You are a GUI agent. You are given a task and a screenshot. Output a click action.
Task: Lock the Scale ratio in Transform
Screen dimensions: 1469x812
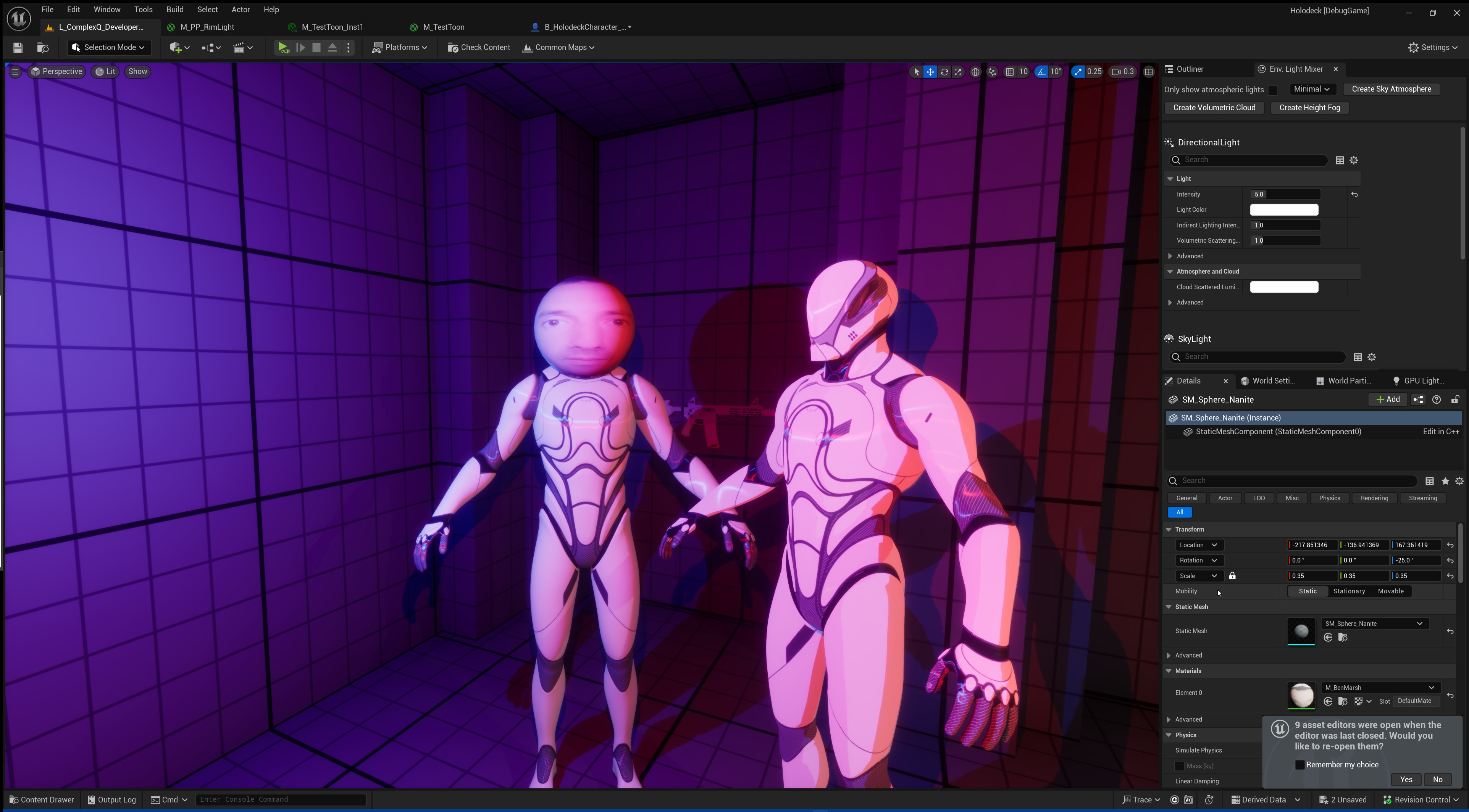(1232, 576)
